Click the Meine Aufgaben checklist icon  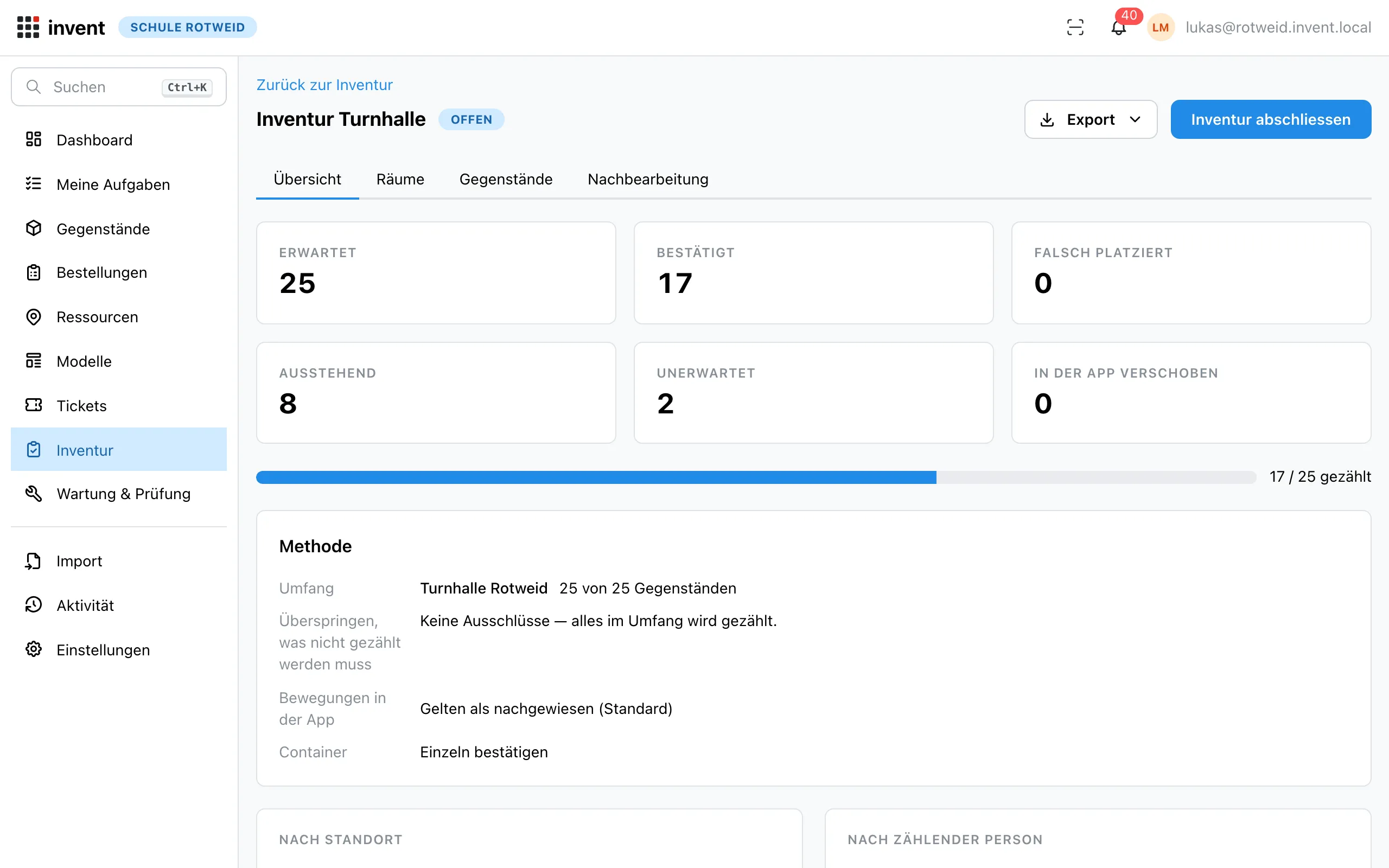pyautogui.click(x=33, y=184)
